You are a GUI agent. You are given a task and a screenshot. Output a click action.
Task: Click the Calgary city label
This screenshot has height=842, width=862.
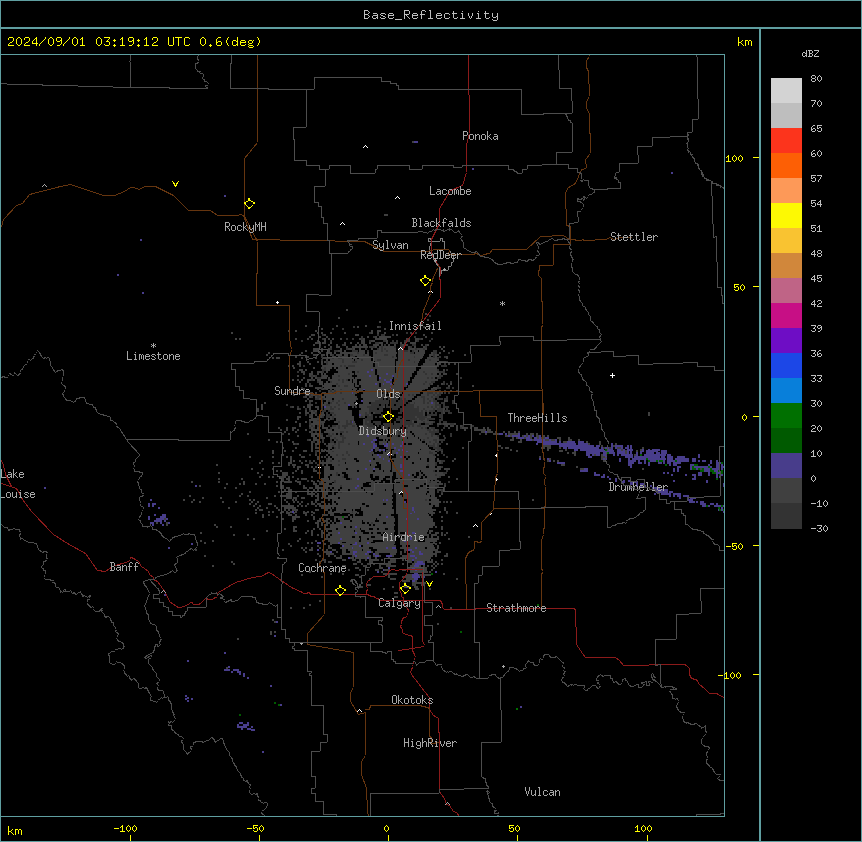[399, 603]
